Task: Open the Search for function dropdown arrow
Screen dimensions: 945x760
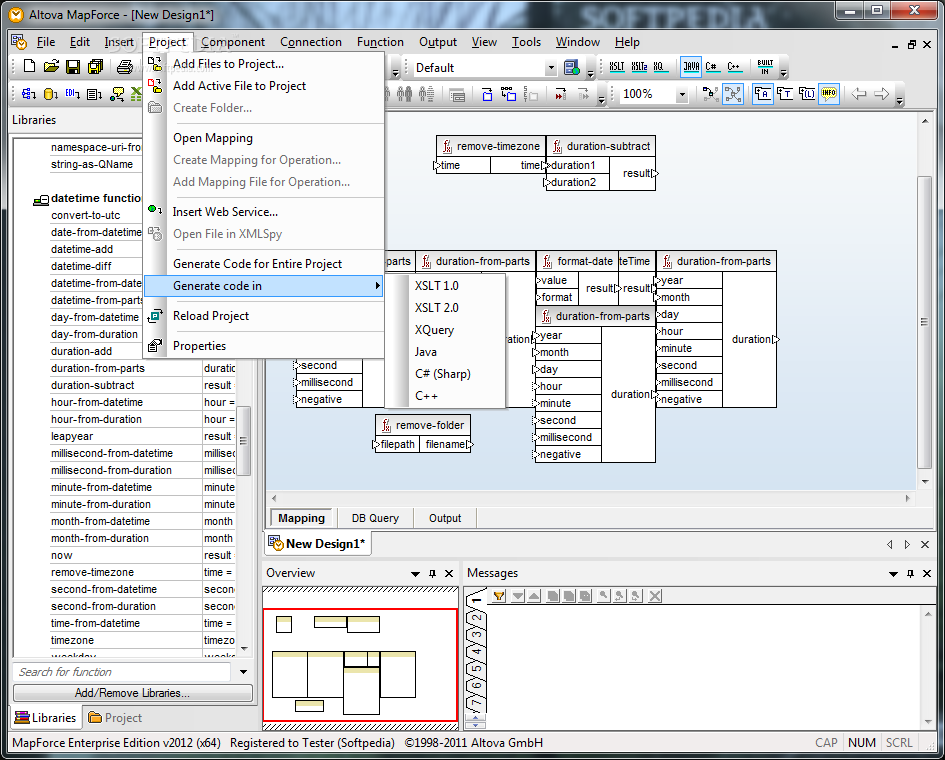Action: click(243, 671)
